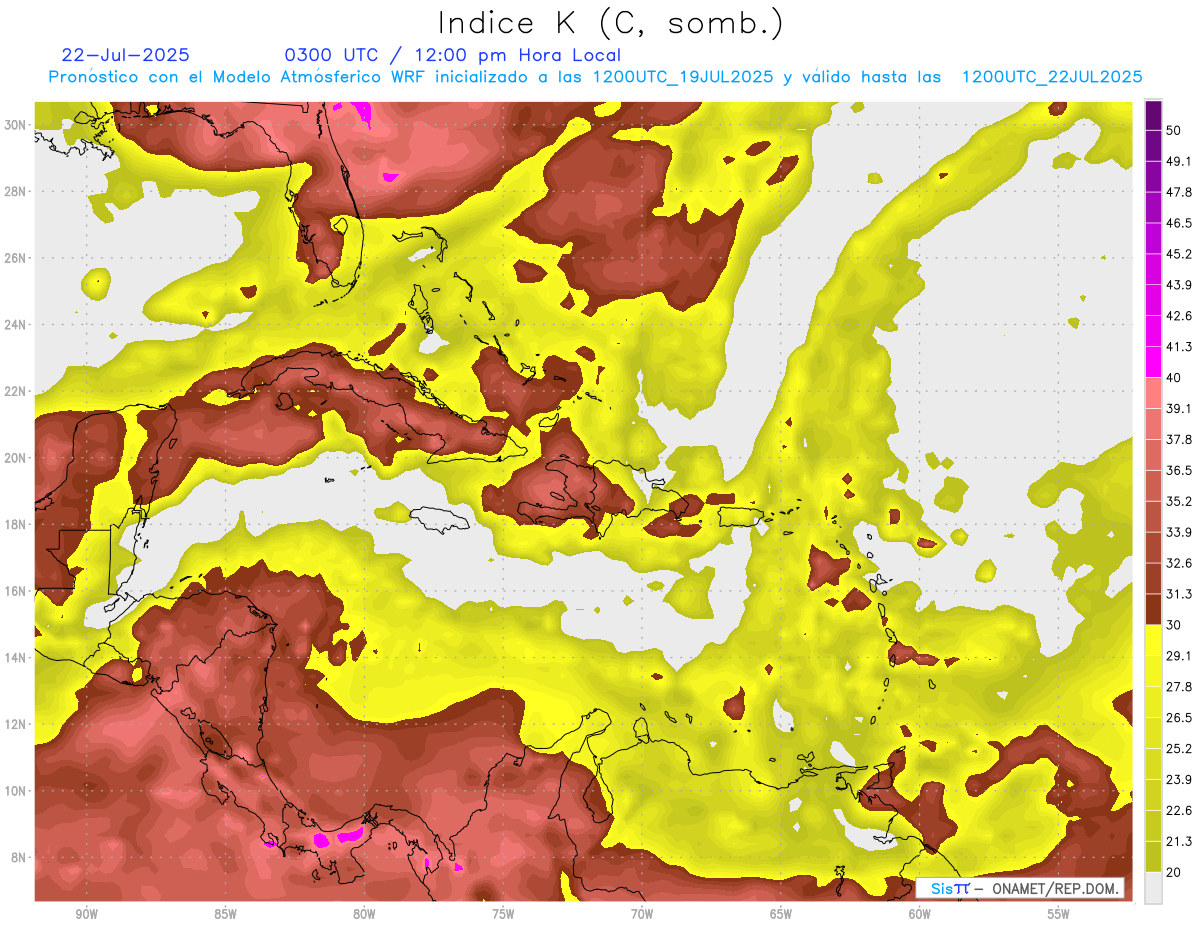The width and height of the screenshot is (1200, 927).
Task: Click the 20N latitude label
Action: (x=17, y=458)
